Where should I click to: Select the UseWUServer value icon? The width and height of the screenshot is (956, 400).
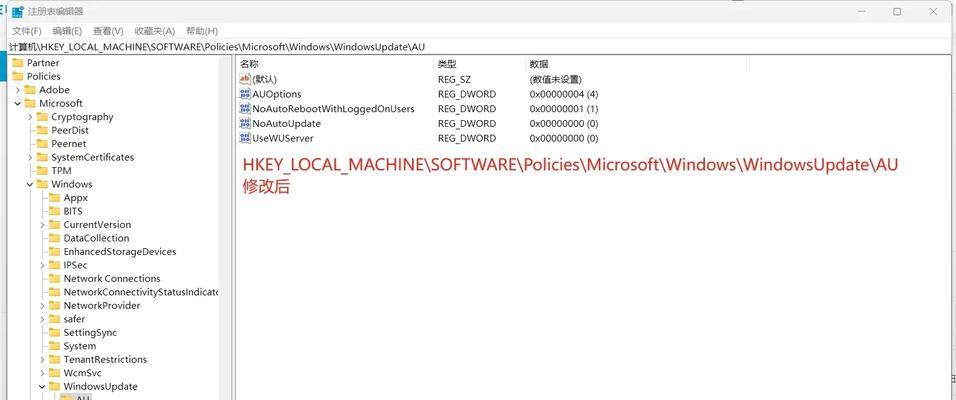pyautogui.click(x=245, y=138)
